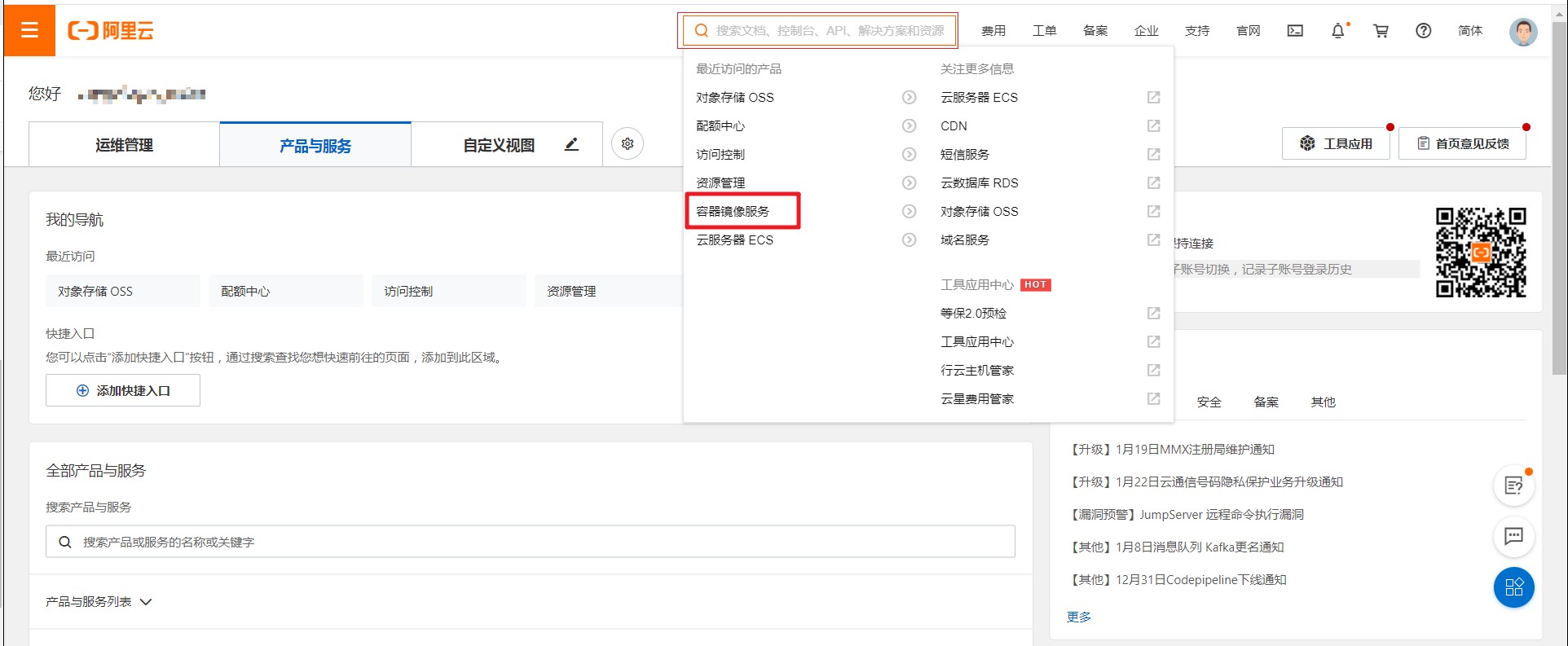Select 安全 announcement tab
Viewport: 1568px width, 646px height.
click(1209, 402)
